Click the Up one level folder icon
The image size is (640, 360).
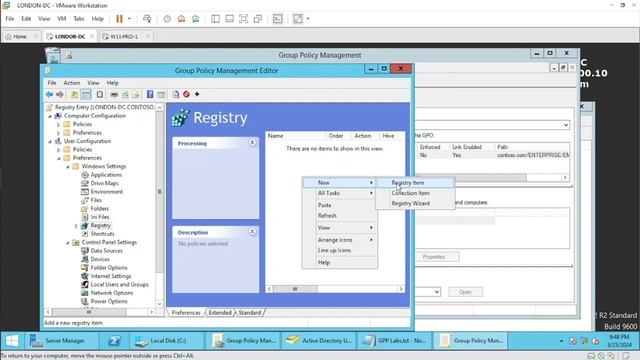click(74, 94)
